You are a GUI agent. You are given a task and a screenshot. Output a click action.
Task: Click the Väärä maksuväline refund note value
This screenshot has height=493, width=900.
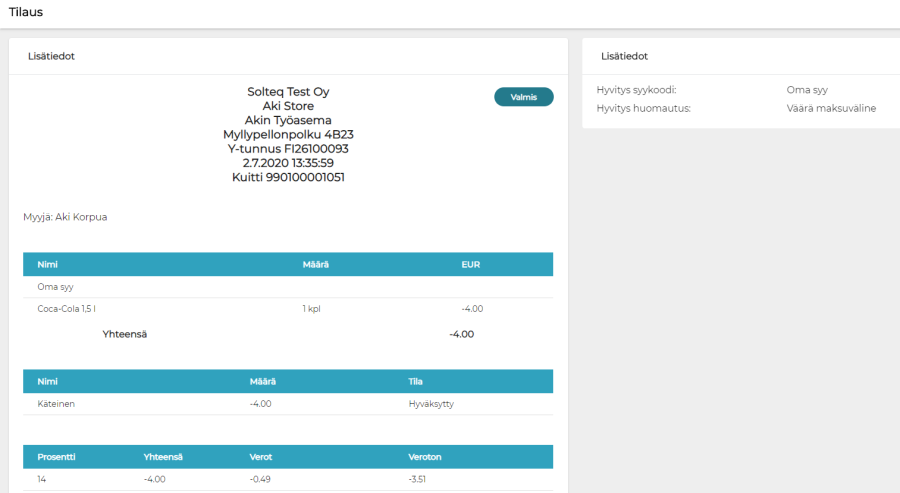(x=831, y=108)
